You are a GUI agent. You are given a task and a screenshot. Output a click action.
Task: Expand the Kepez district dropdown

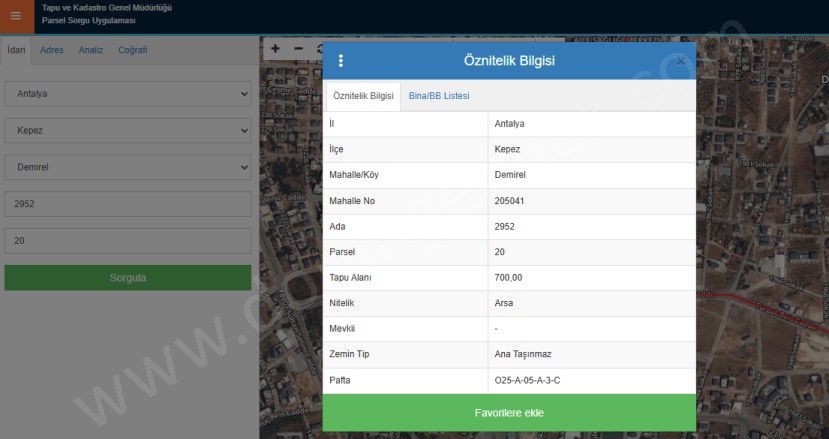coord(127,131)
